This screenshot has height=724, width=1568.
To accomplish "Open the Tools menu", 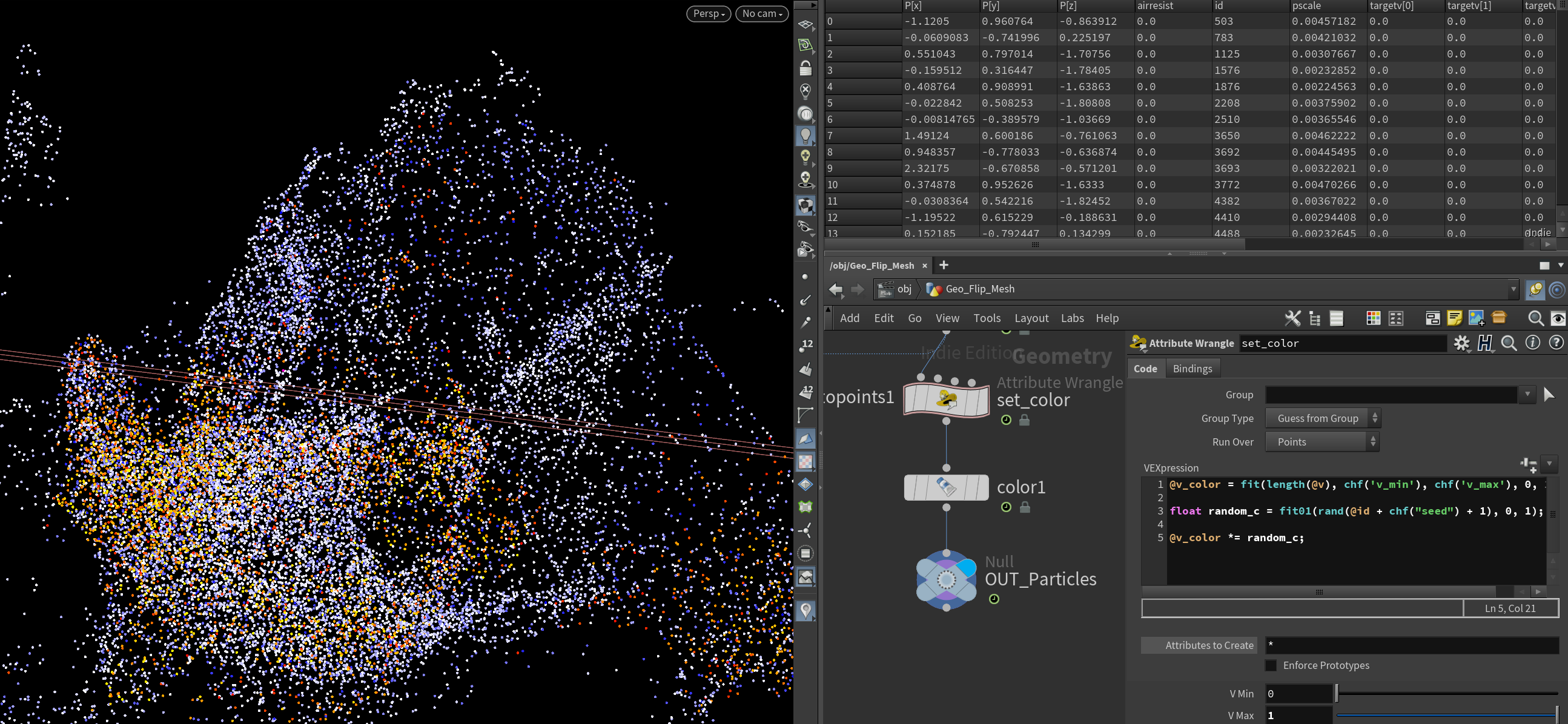I will click(987, 318).
